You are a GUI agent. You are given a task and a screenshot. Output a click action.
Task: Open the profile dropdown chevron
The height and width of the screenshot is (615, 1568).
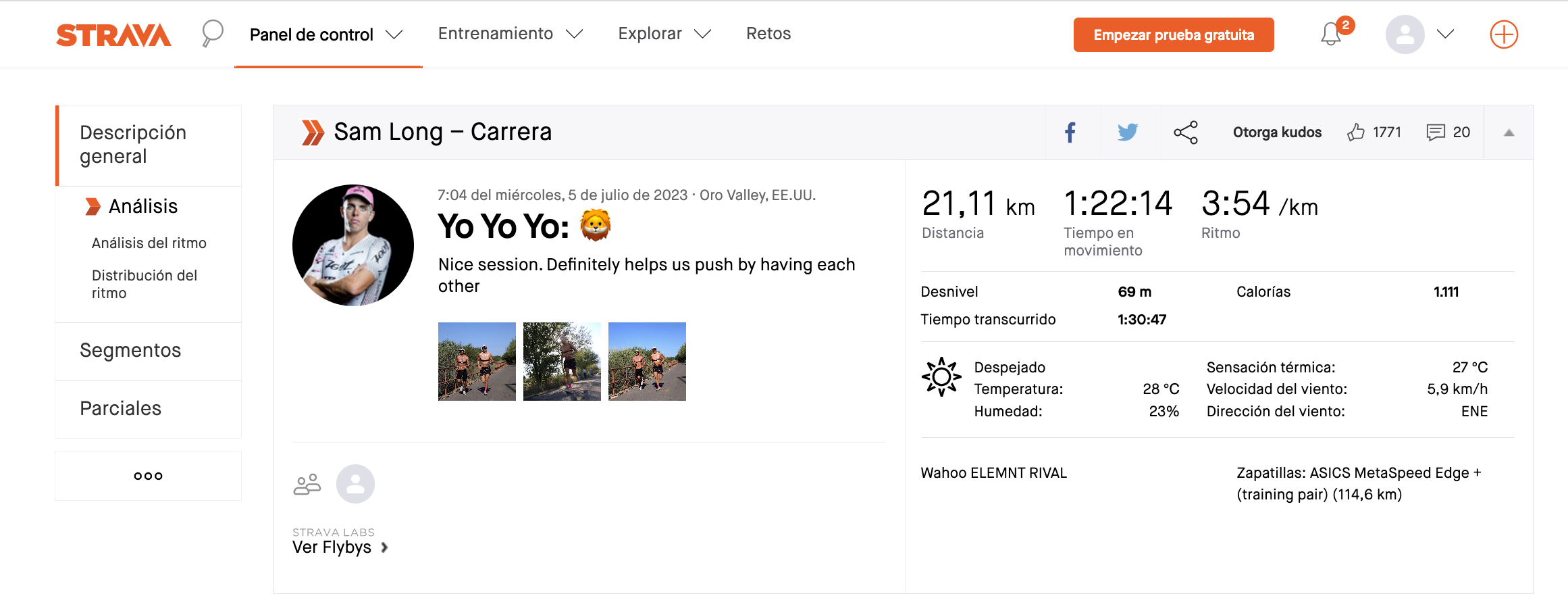click(1446, 34)
